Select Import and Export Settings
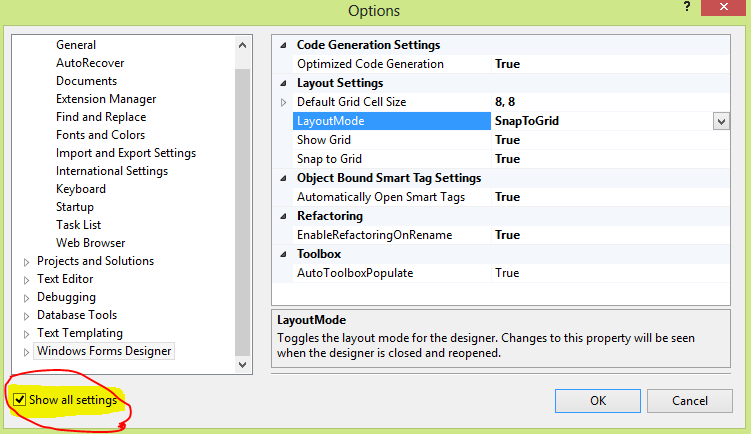 pyautogui.click(x=126, y=153)
